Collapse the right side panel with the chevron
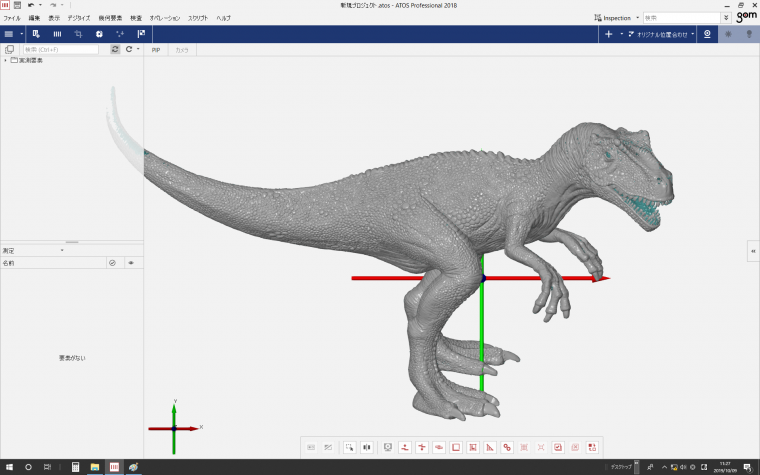 753,251
